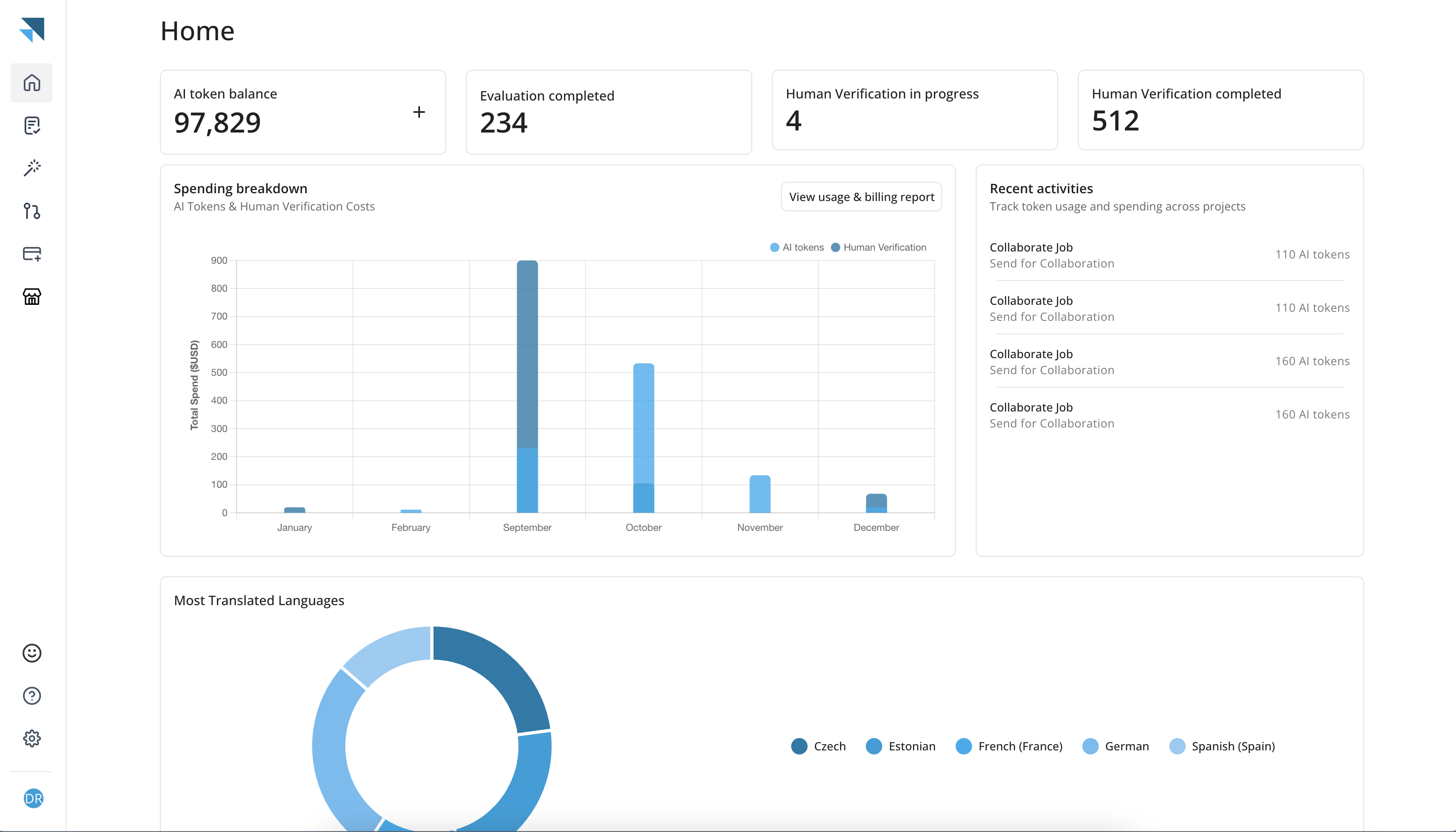Click the DR user avatar

point(33,798)
